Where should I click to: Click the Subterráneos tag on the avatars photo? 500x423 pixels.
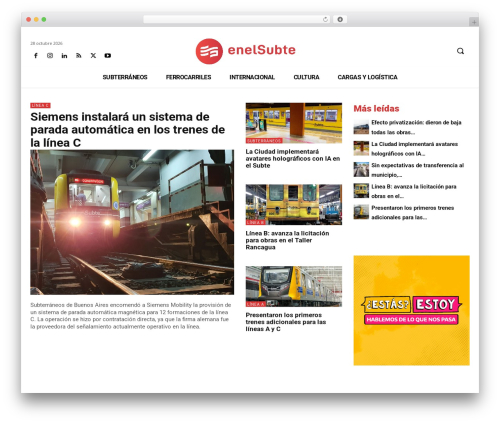[x=264, y=141]
